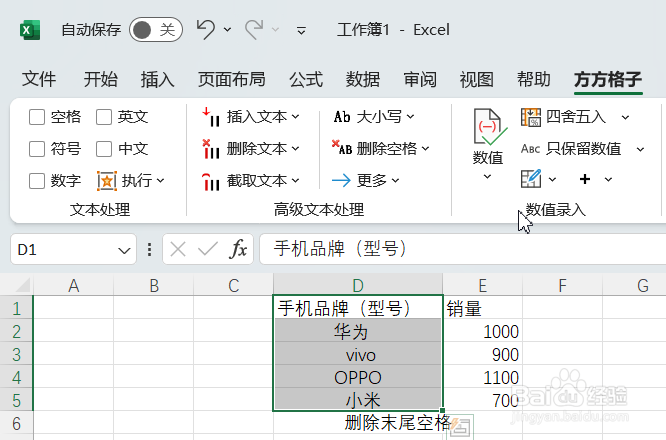Image resolution: width=666 pixels, height=440 pixels.
Task: Click the formula bar confirm checkmark
Action: tap(208, 249)
